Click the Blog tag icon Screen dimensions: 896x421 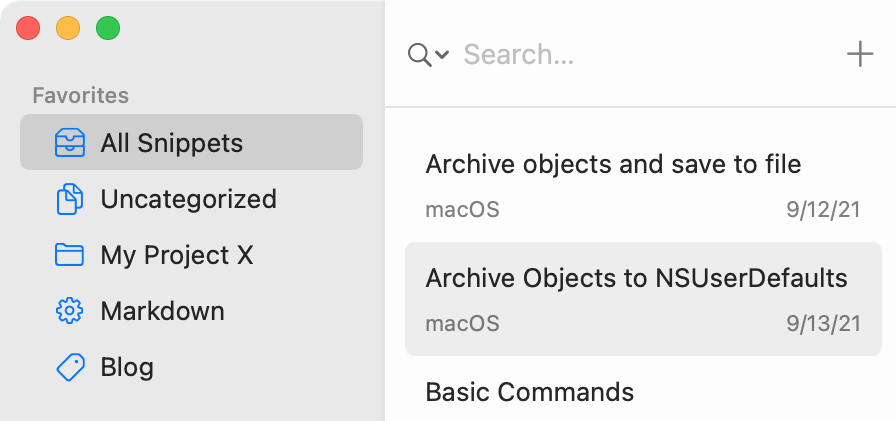(x=70, y=367)
